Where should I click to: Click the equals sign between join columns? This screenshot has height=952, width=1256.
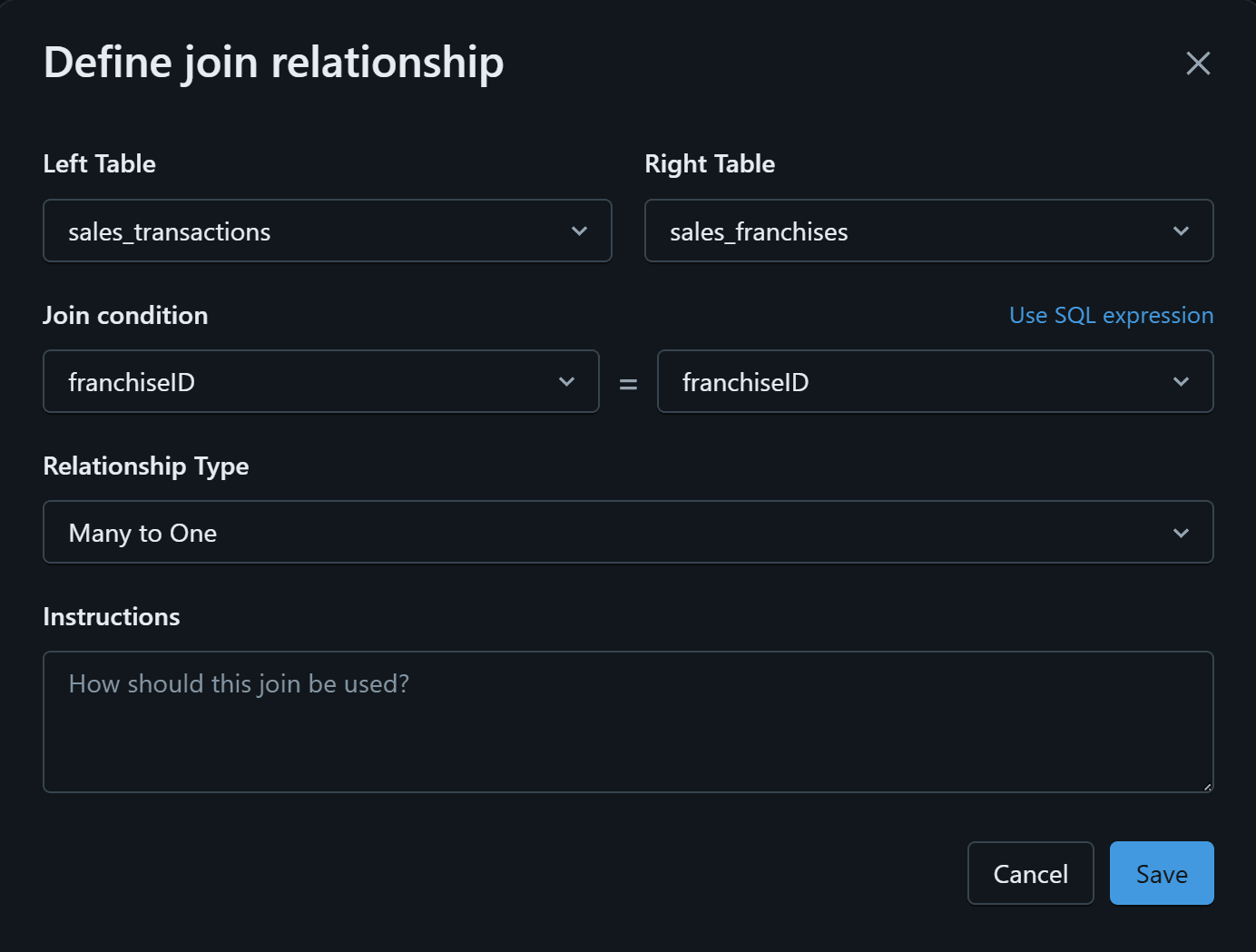tap(628, 384)
